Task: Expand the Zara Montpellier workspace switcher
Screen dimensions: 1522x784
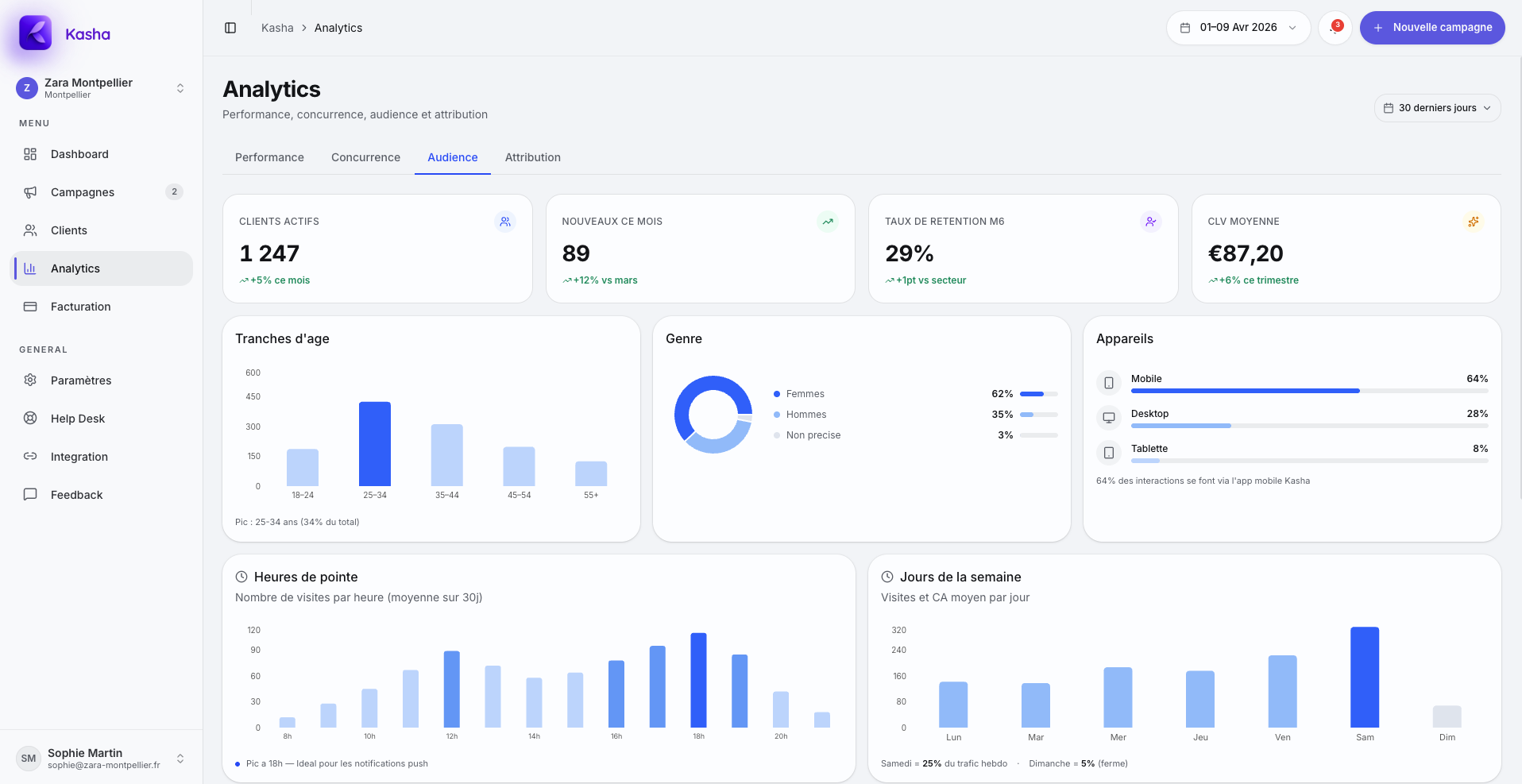Action: pyautogui.click(x=101, y=88)
